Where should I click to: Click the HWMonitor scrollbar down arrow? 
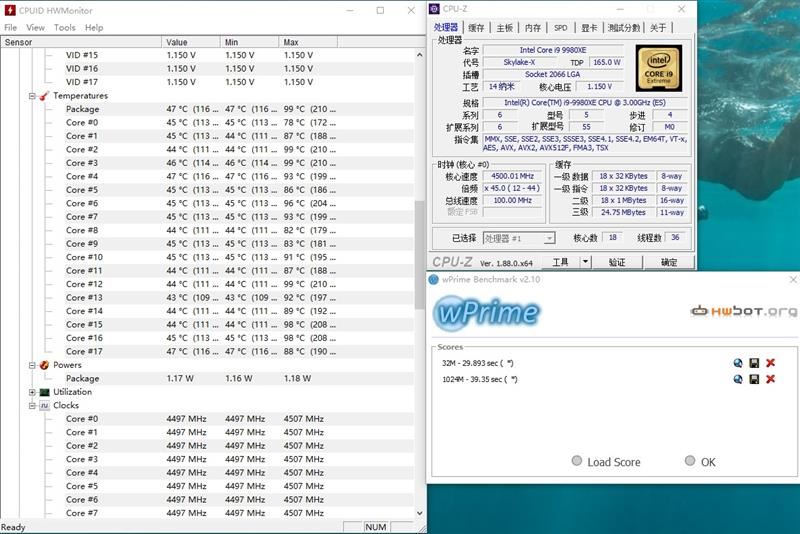tap(419, 513)
